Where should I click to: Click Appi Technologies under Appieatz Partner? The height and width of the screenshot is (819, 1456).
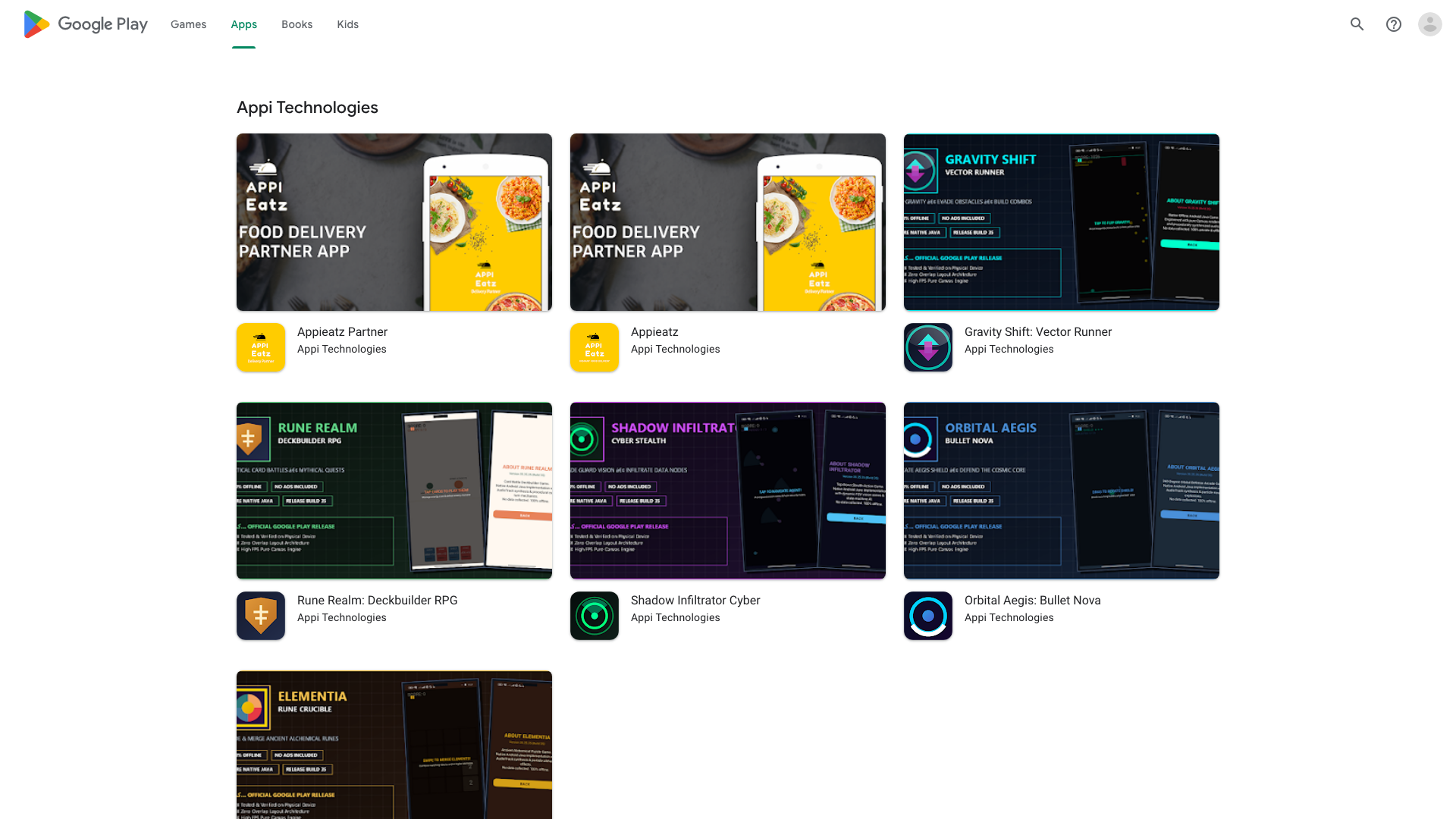[342, 350]
